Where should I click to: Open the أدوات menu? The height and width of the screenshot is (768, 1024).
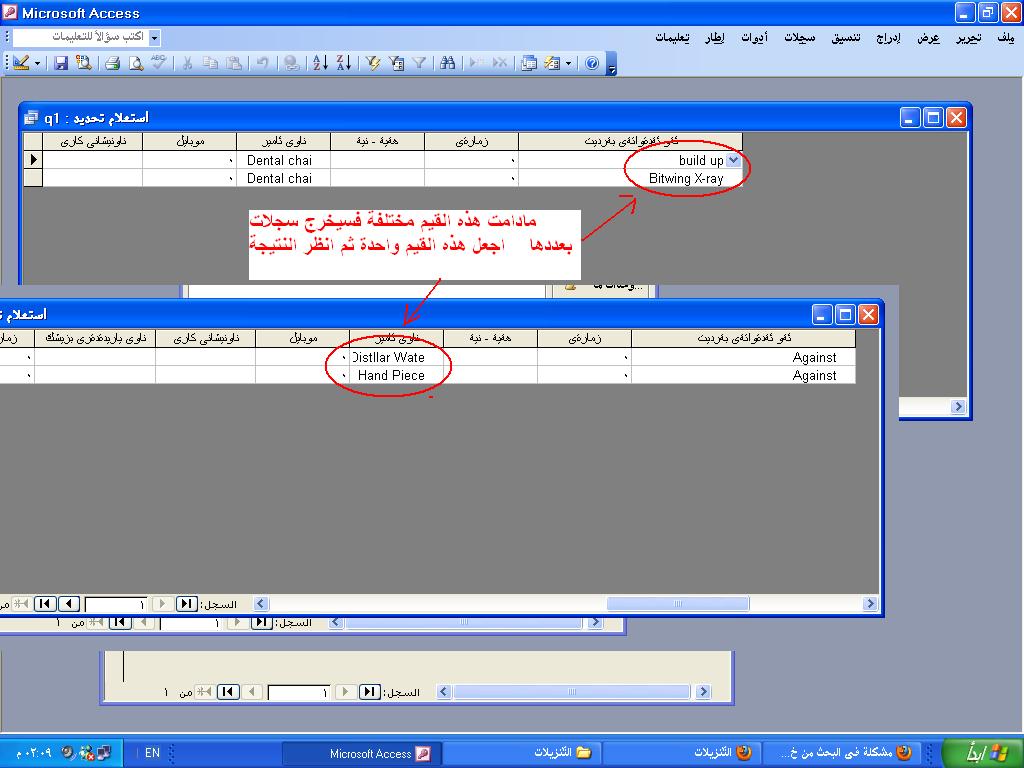(754, 38)
